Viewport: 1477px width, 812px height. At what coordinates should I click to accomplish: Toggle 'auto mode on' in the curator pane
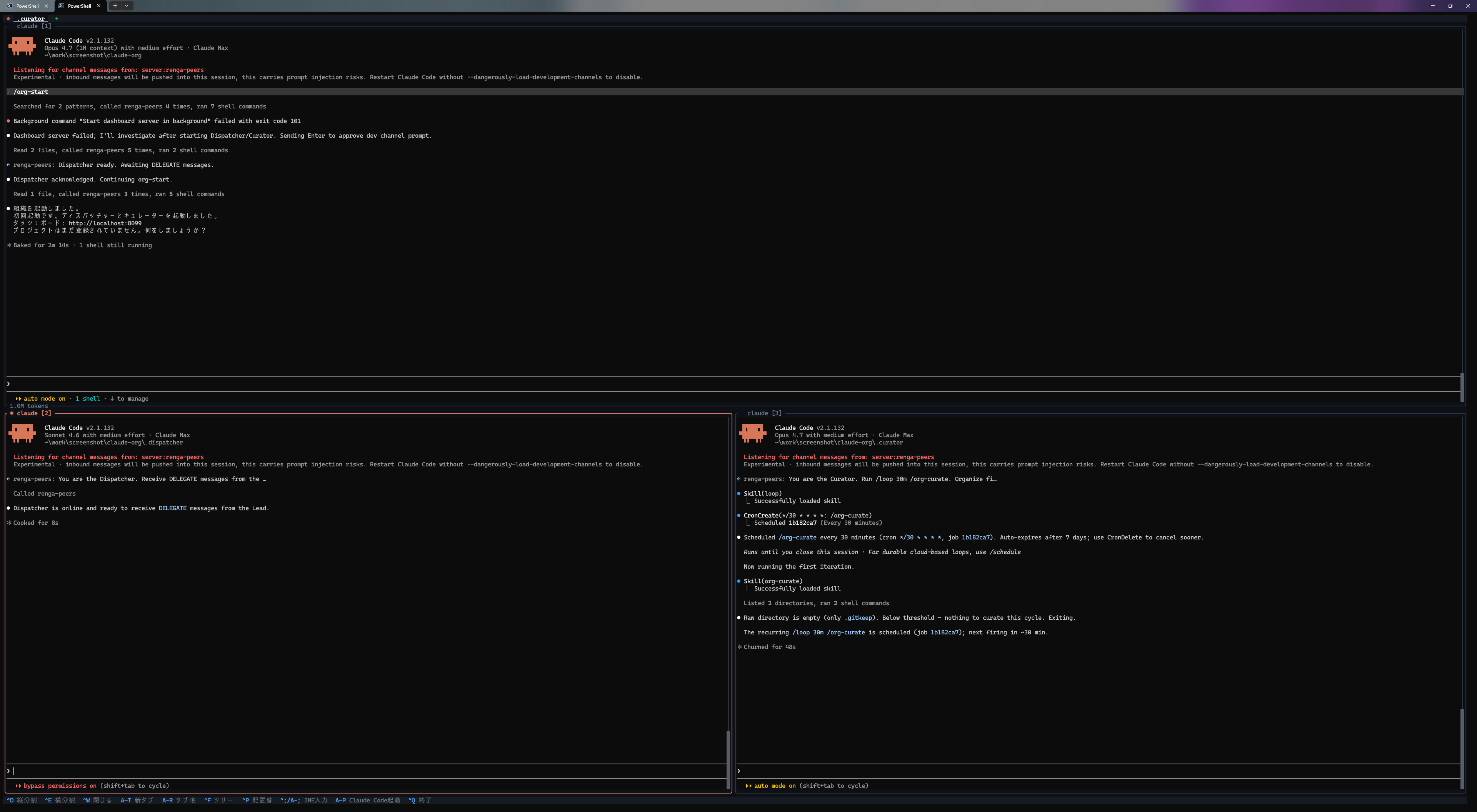tap(775, 786)
